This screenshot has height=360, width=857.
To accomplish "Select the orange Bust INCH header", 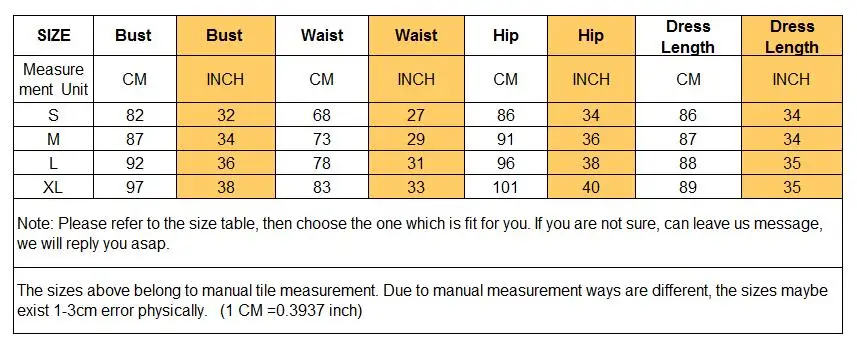I will tap(226, 36).
